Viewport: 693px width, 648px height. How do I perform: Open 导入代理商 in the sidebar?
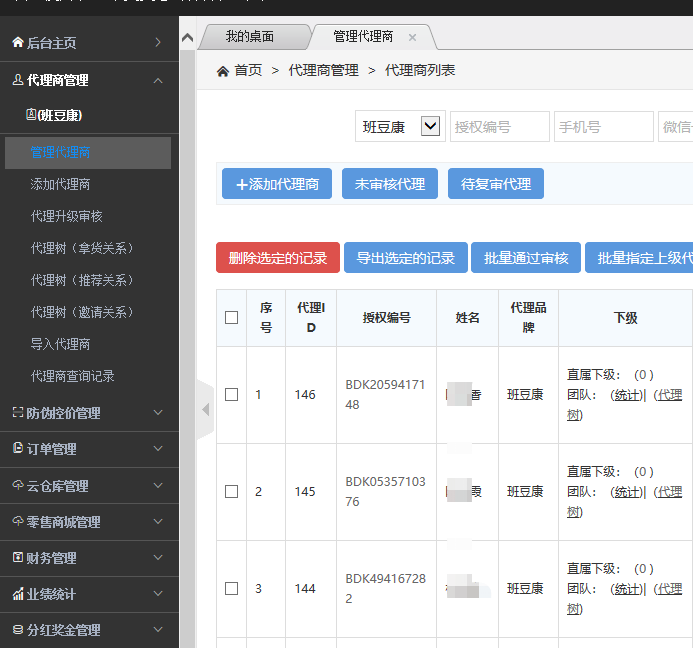[60, 344]
